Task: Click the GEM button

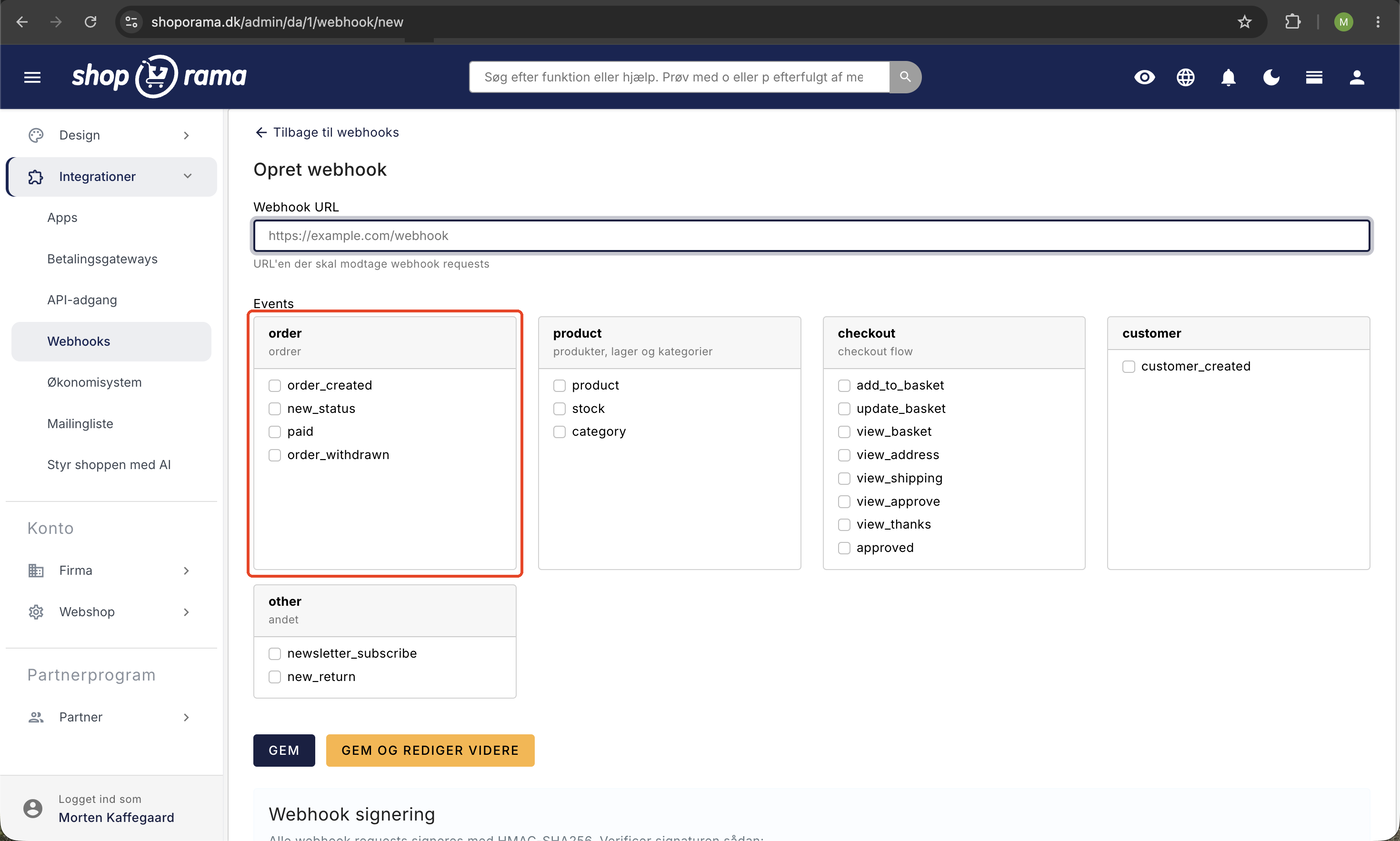Action: (x=284, y=751)
